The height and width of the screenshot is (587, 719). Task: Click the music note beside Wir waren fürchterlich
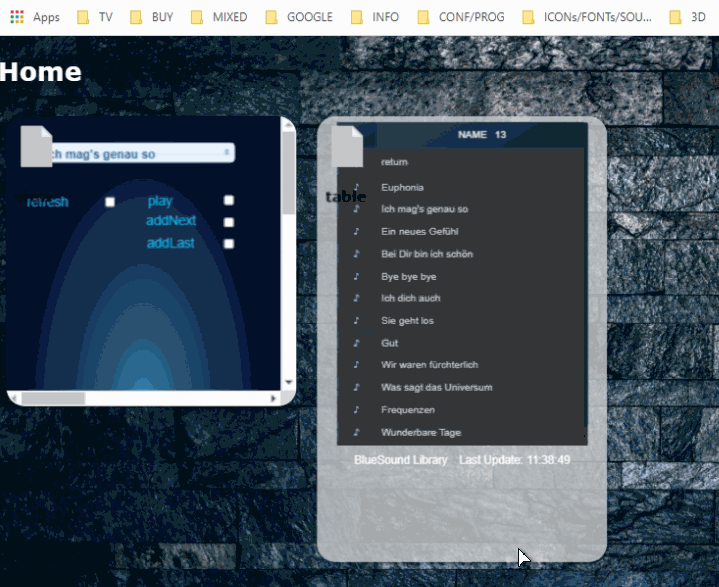click(x=356, y=365)
